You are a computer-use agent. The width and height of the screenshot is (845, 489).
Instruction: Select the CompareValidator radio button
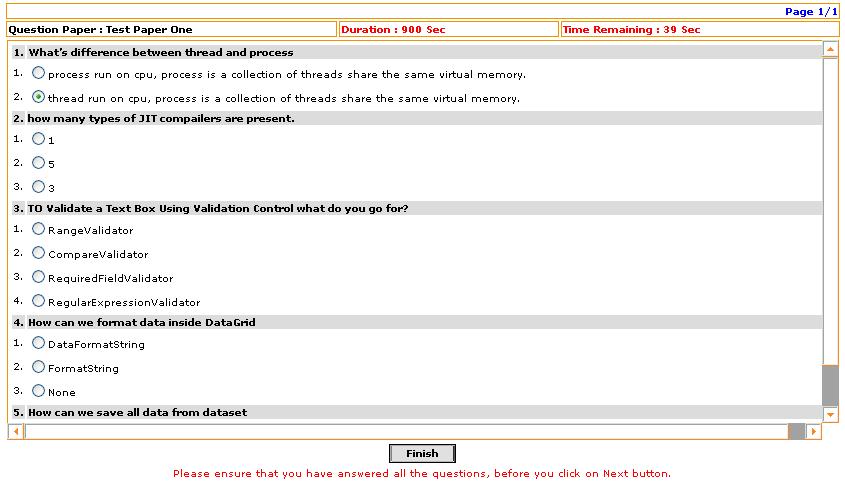coord(38,252)
